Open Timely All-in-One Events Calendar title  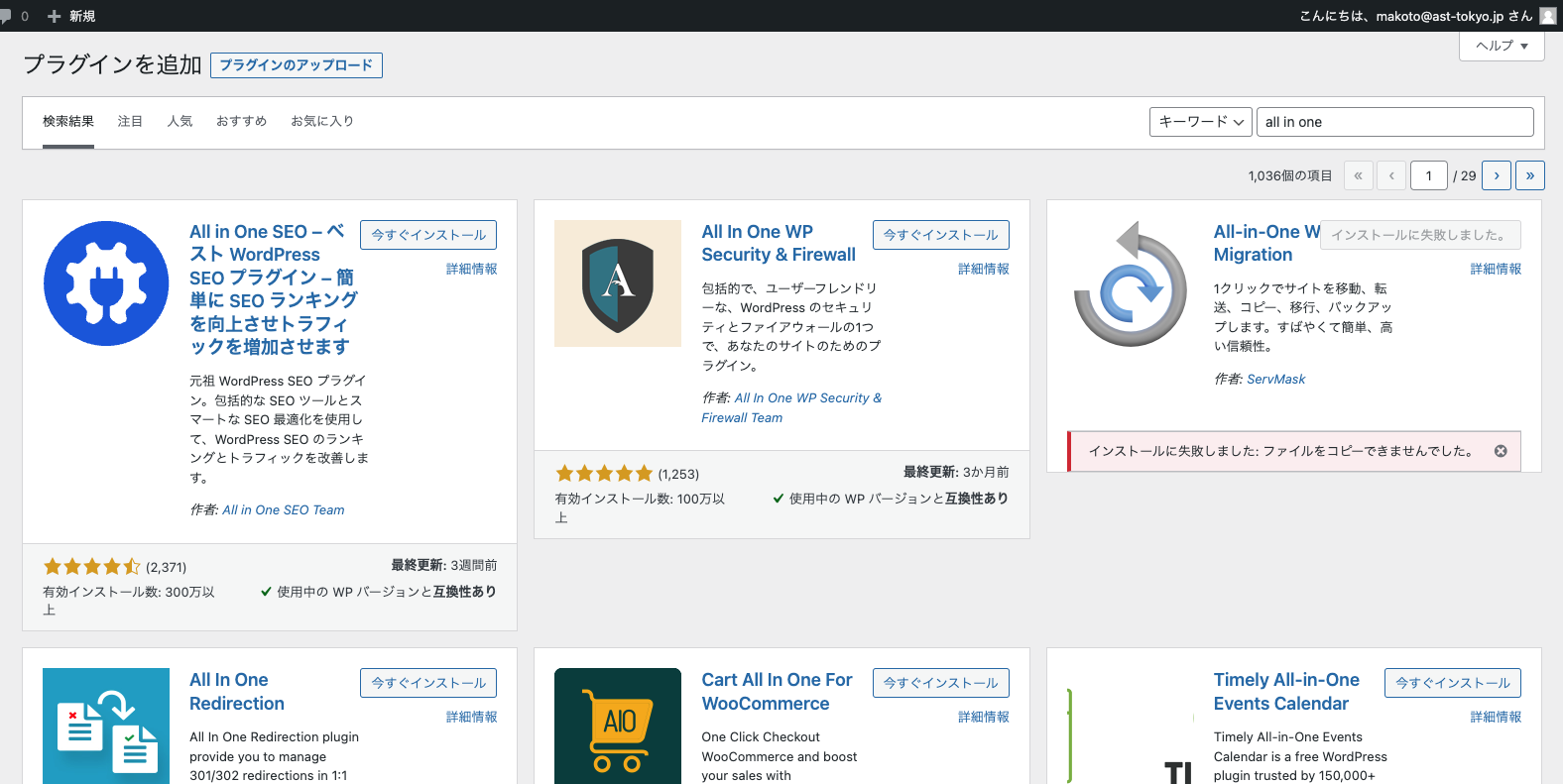1286,692
